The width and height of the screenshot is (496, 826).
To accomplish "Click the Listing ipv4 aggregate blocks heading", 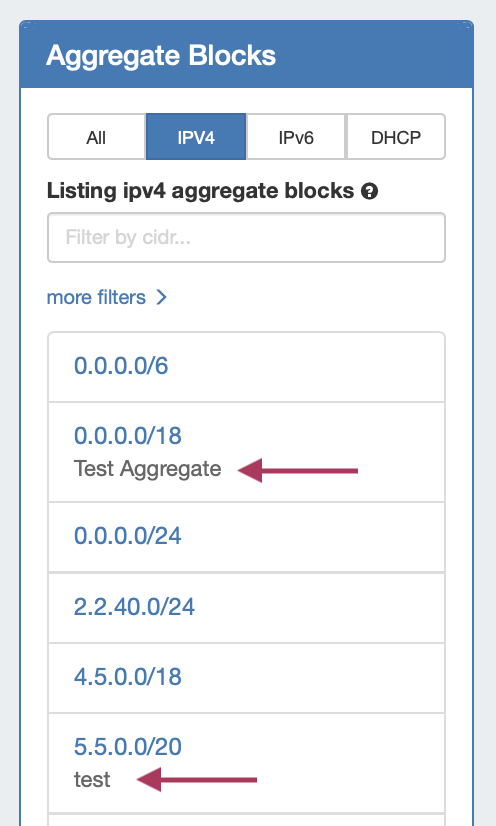I will pos(201,191).
